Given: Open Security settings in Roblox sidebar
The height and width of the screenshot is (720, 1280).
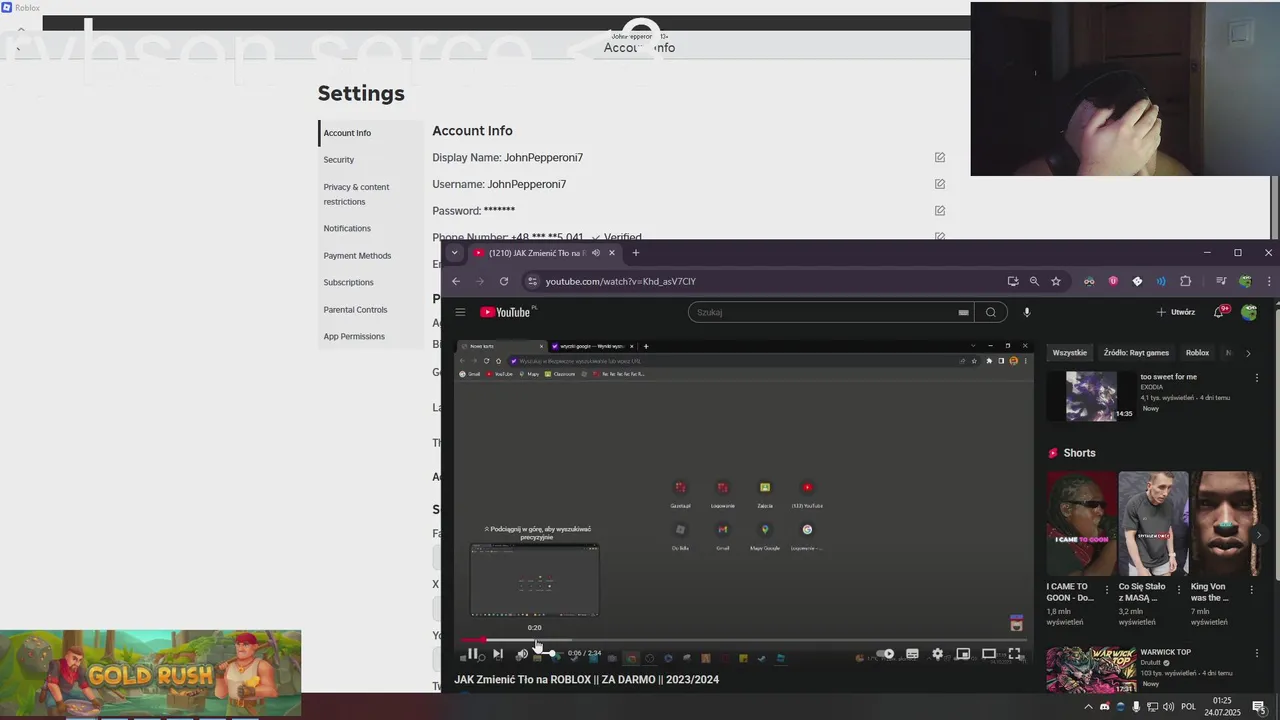Looking at the screenshot, I should [x=338, y=160].
